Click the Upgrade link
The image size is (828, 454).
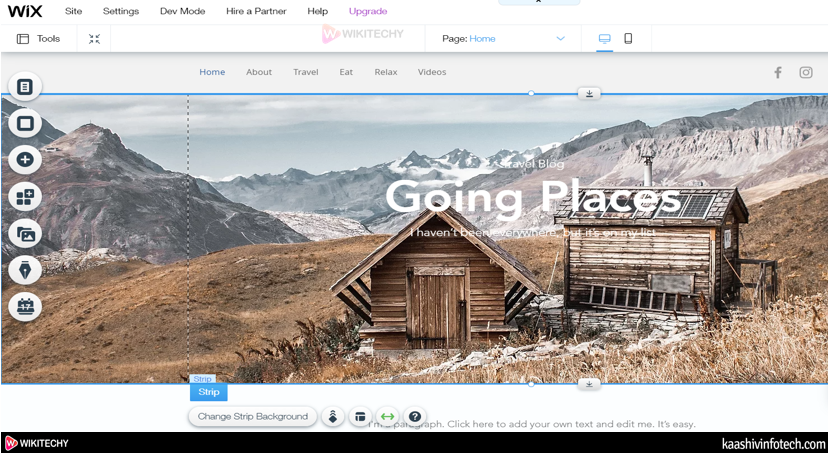pyautogui.click(x=367, y=11)
